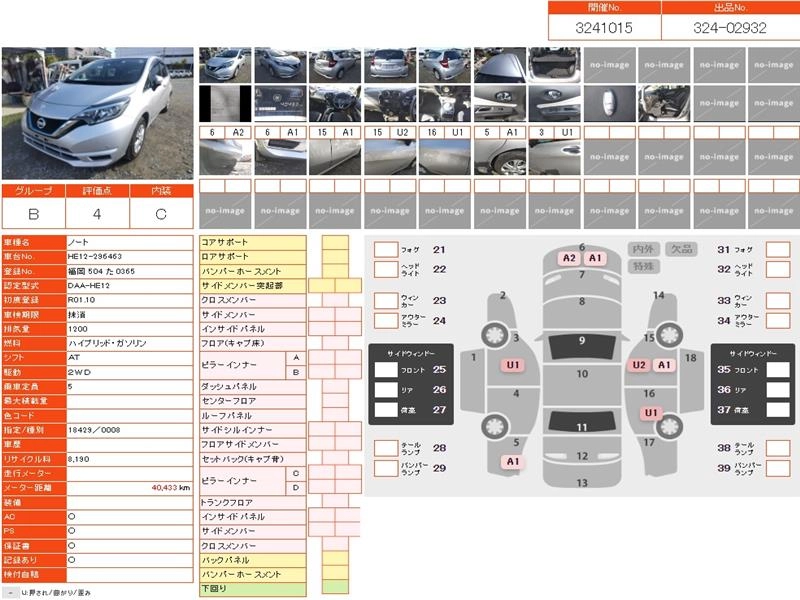Viewport: 800px width, 600px height.
Task: Click the 内外 button
Action: 643,249
